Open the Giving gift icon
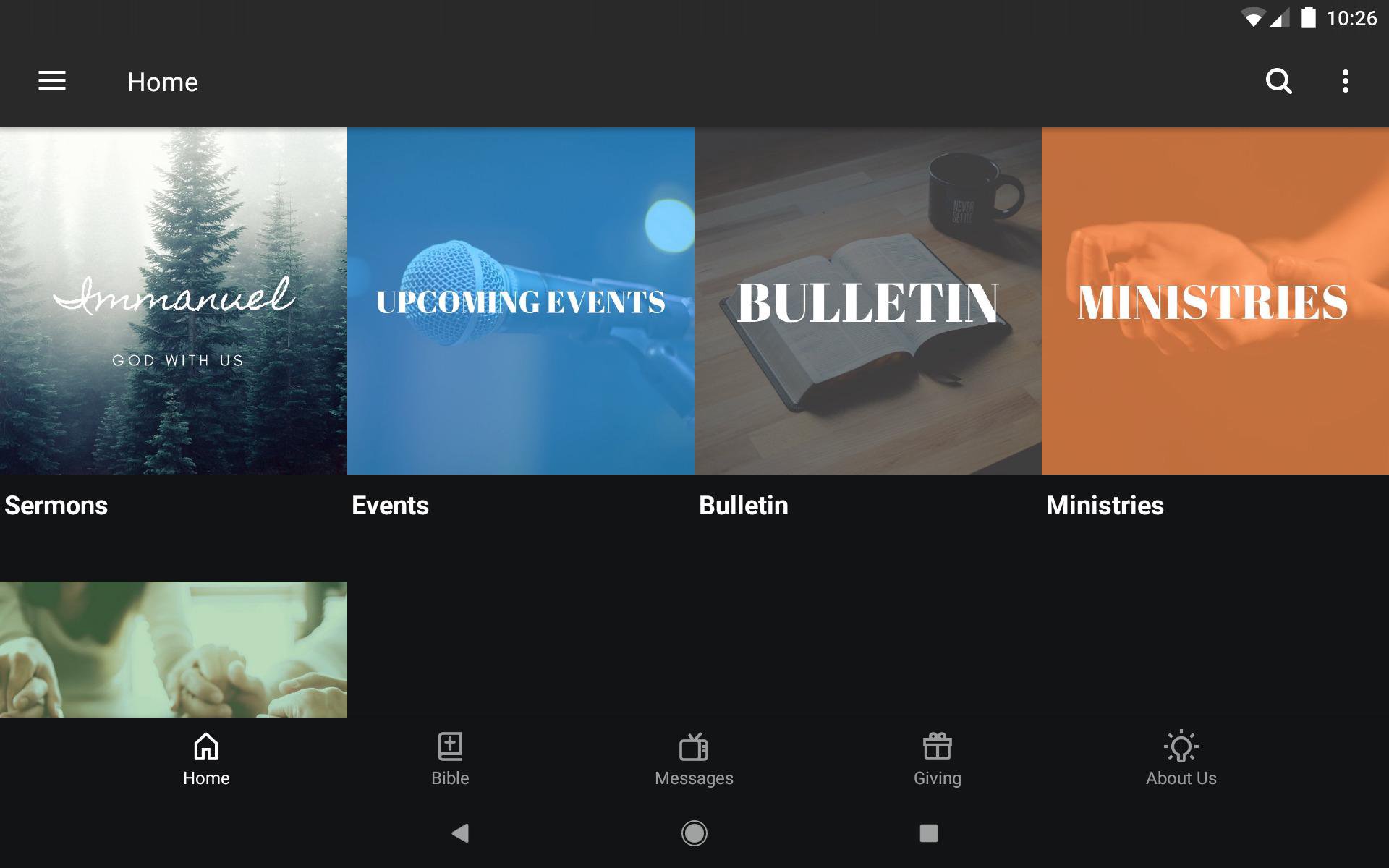The height and width of the screenshot is (868, 1389). tap(938, 746)
